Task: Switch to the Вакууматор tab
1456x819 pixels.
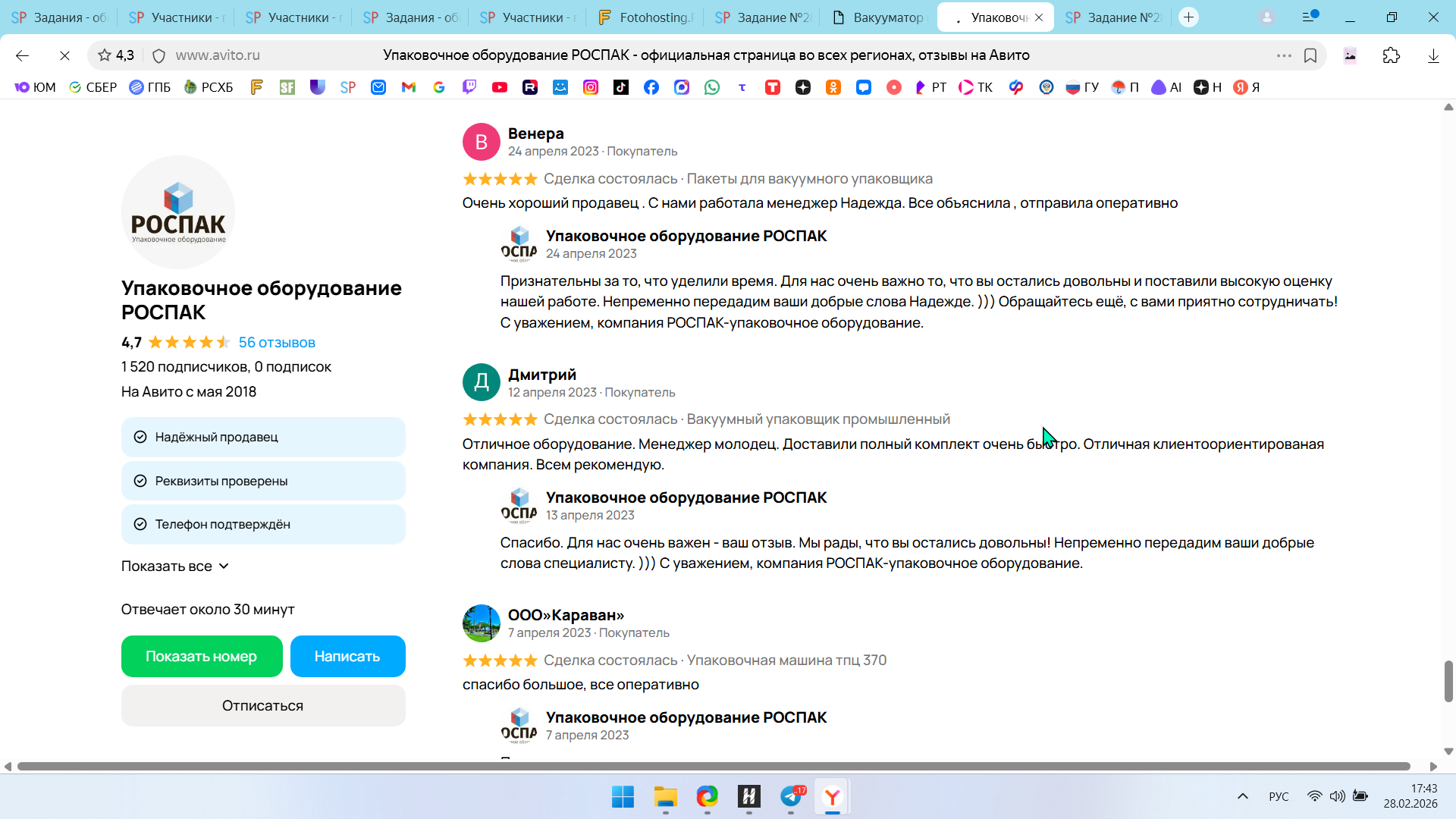Action: coord(880,17)
